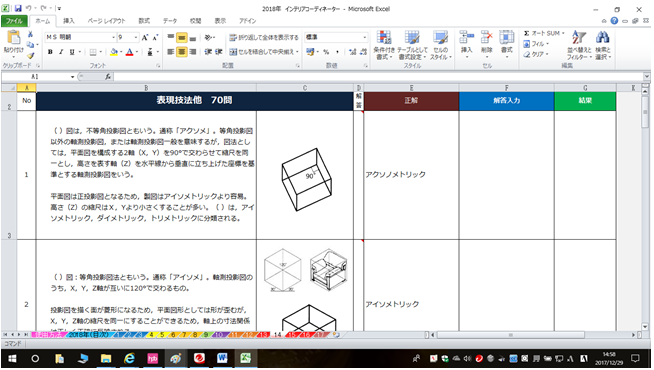The width and height of the screenshot is (654, 370).
Task: Expand the font name dropdown
Action: pyautogui.click(x=113, y=38)
